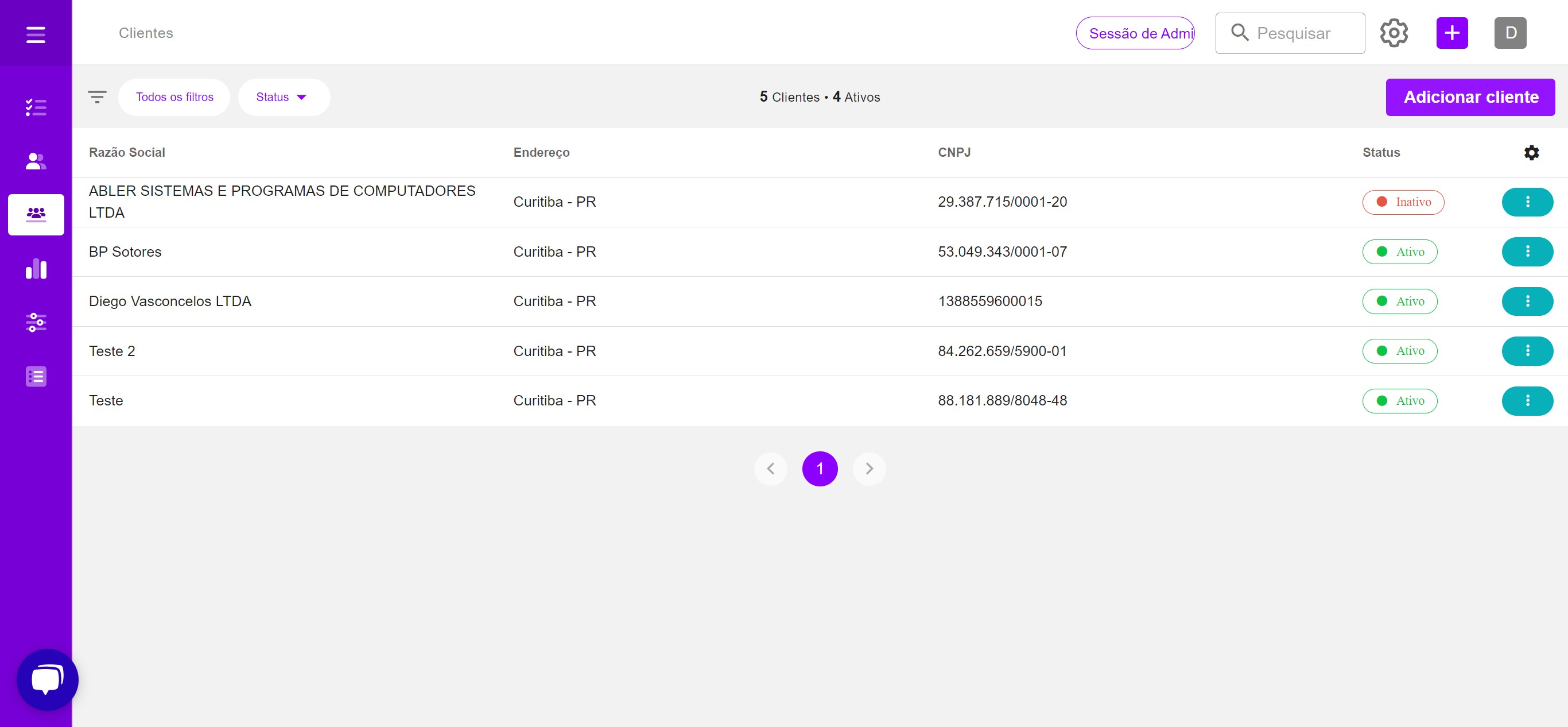The image size is (1568, 727).
Task: Expand the Status filter dropdown
Action: (x=284, y=97)
